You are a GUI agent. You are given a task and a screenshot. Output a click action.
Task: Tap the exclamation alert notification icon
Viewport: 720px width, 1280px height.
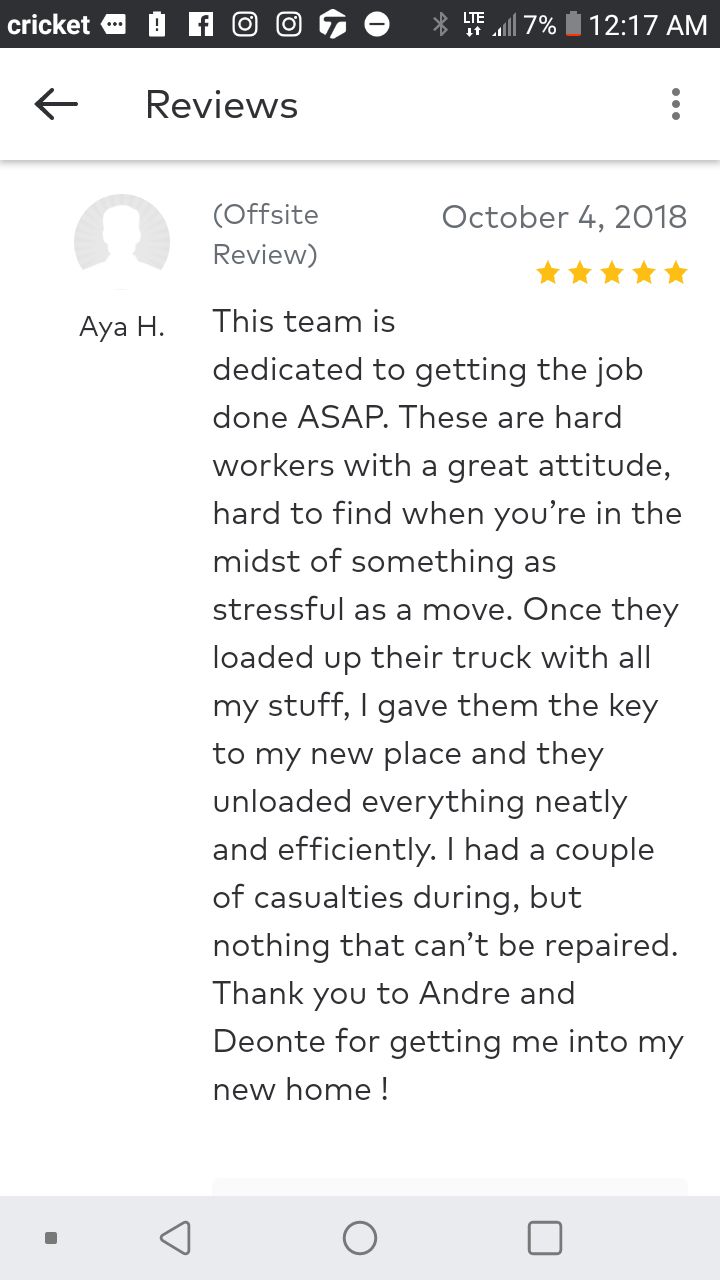157,24
